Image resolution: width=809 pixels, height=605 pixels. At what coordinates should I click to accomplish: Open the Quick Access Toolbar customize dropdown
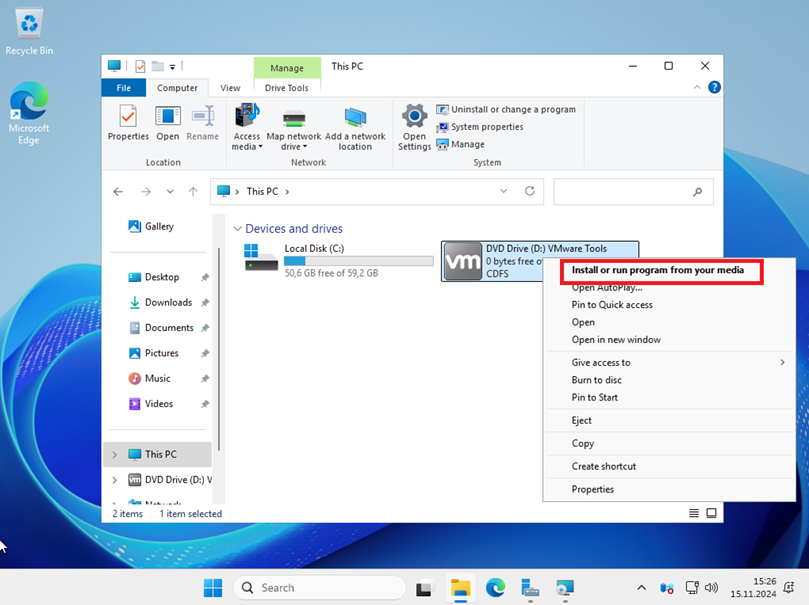click(172, 67)
